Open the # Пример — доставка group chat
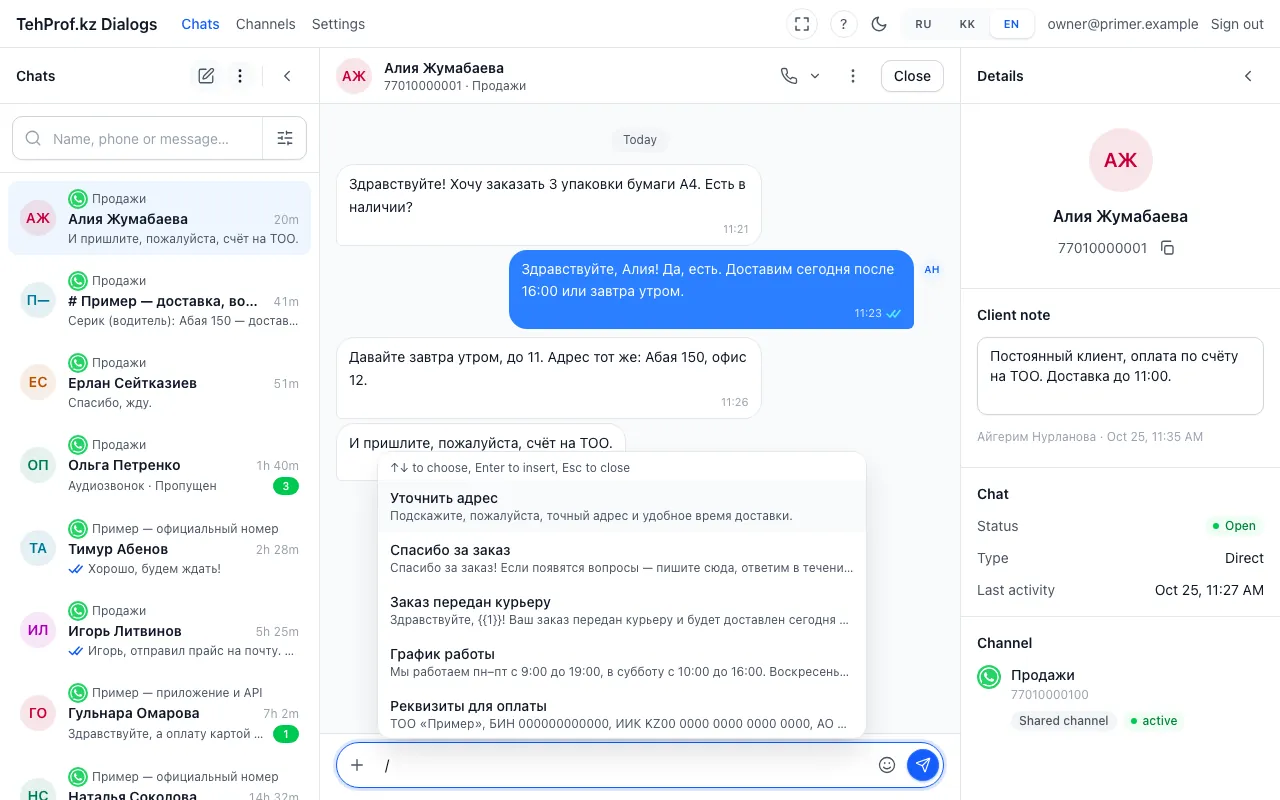The image size is (1280, 800). tap(160, 300)
